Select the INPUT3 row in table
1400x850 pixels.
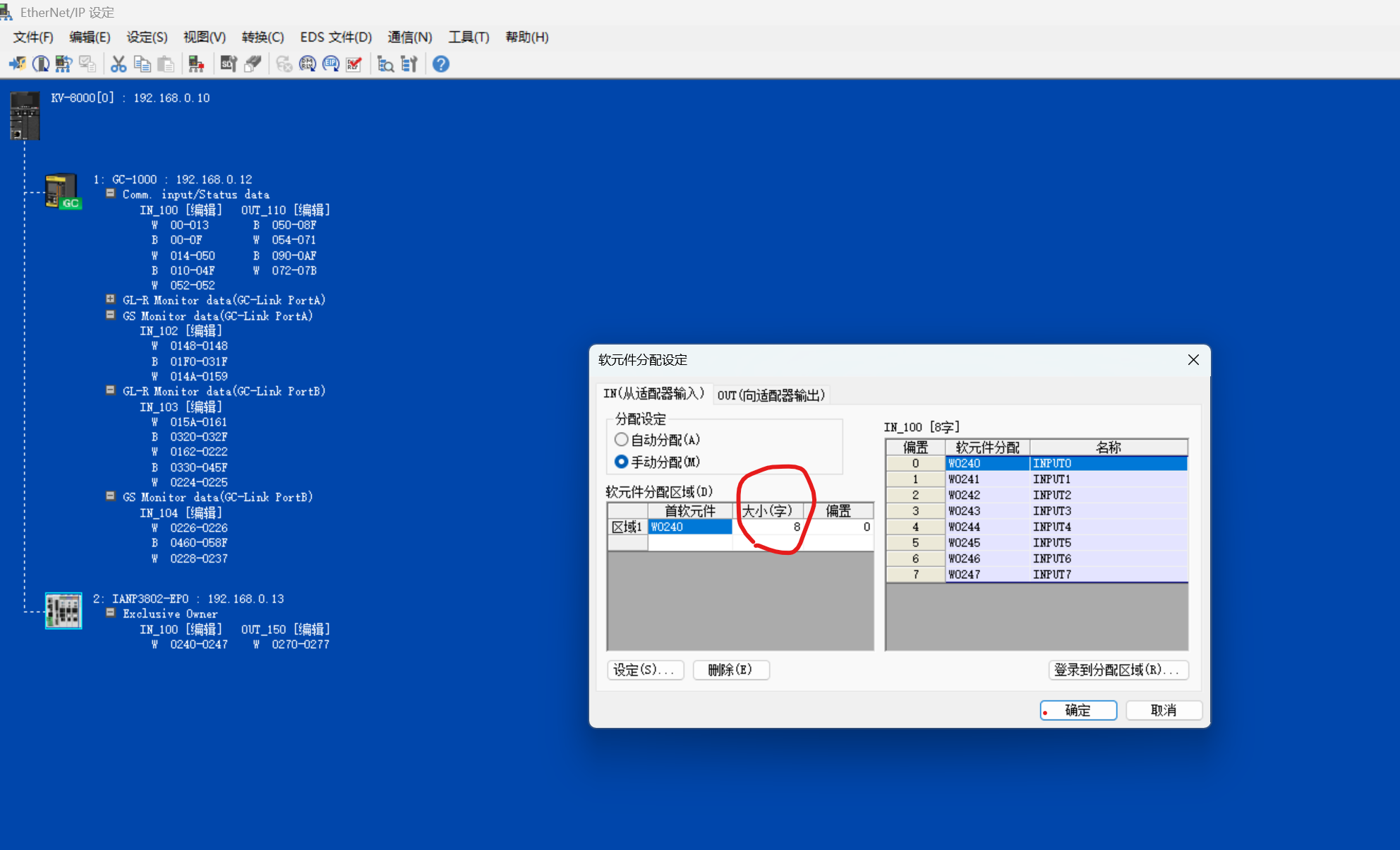click(x=1051, y=510)
